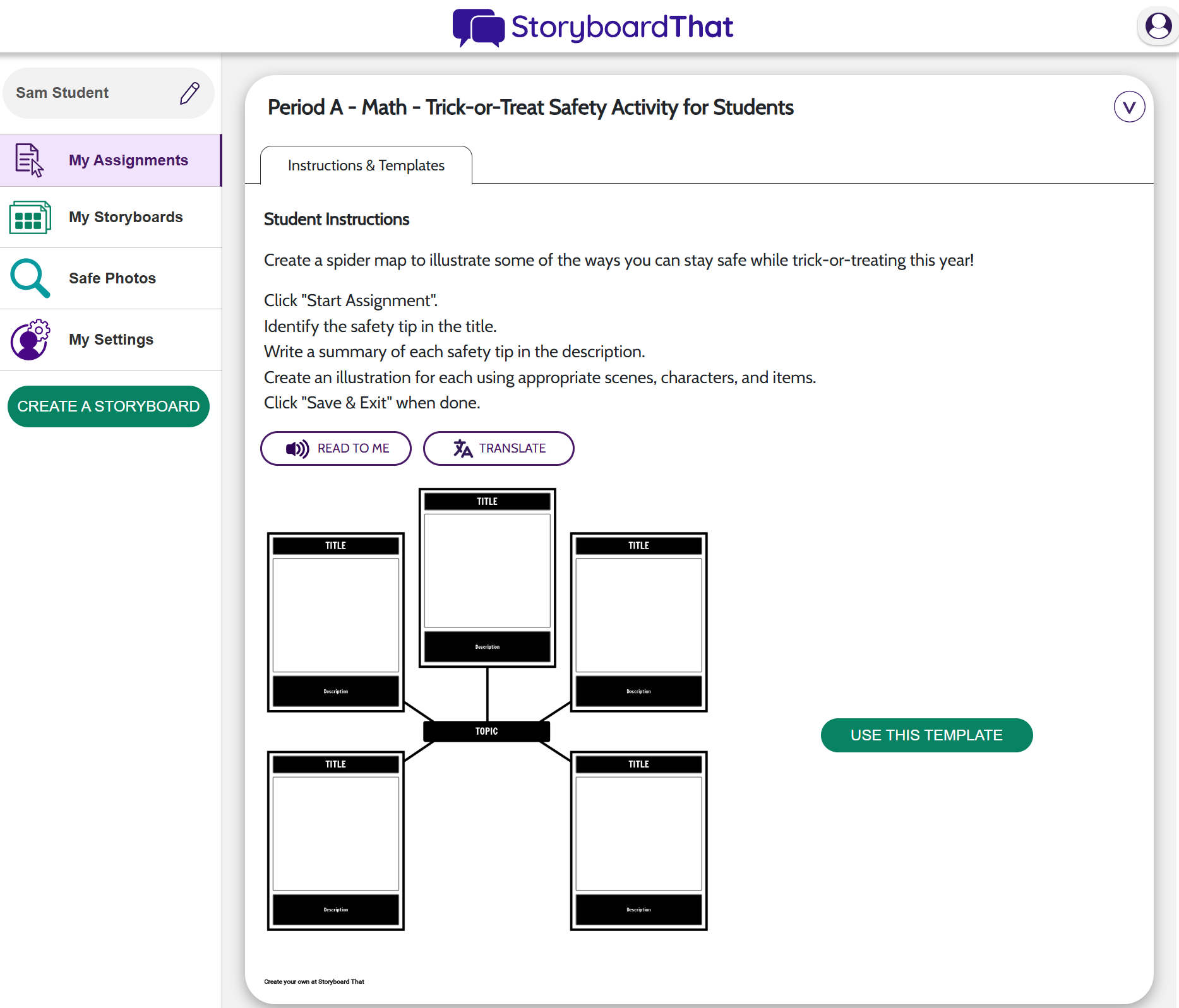Click the pencil icon beside Sam Student
Image resolution: width=1179 pixels, height=1008 pixels.
click(189, 93)
